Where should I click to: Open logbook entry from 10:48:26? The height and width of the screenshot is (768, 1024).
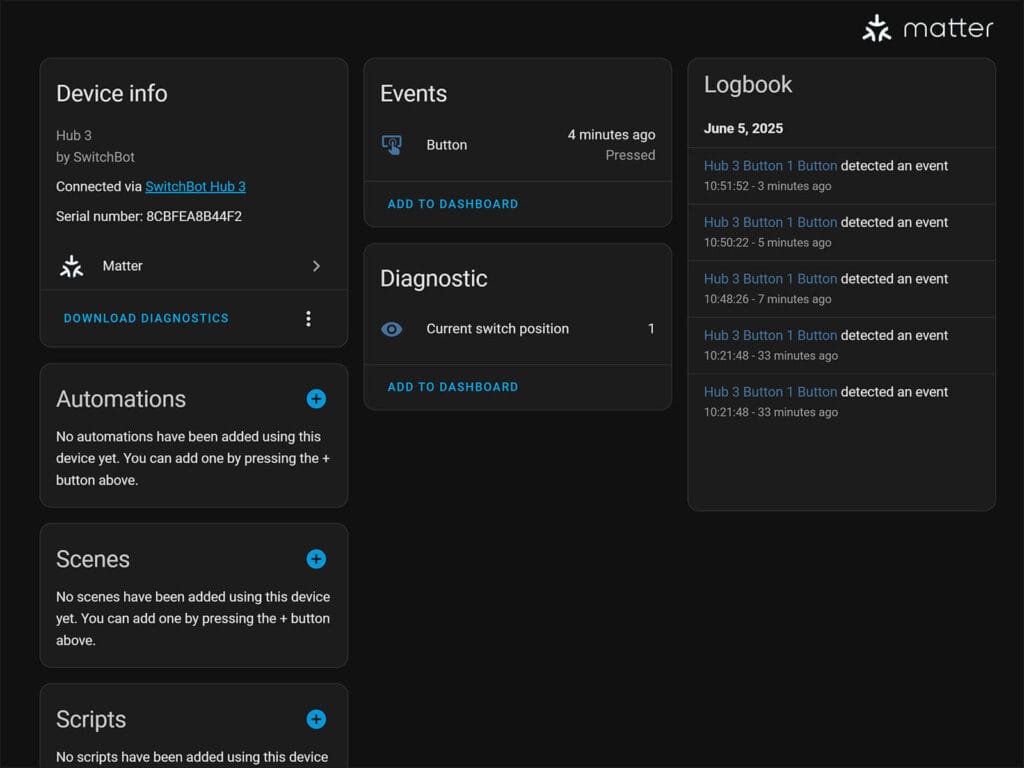coord(841,289)
